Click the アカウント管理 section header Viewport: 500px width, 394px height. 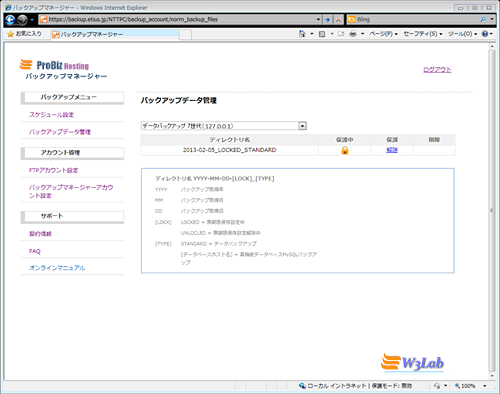point(72,153)
